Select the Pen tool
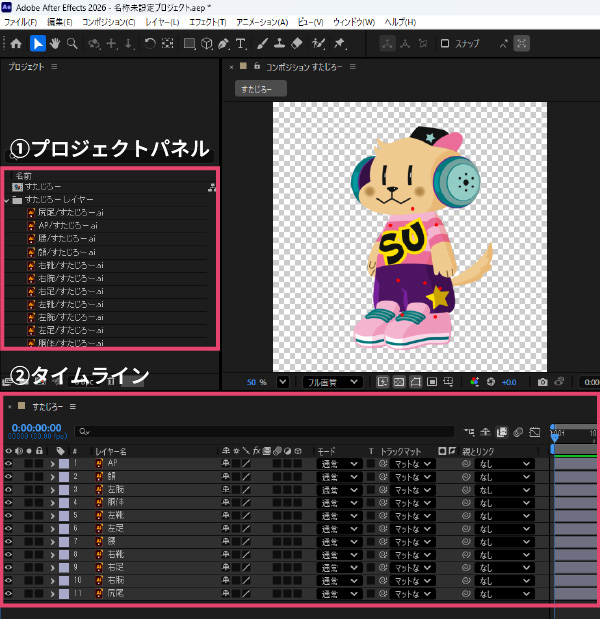 click(223, 43)
